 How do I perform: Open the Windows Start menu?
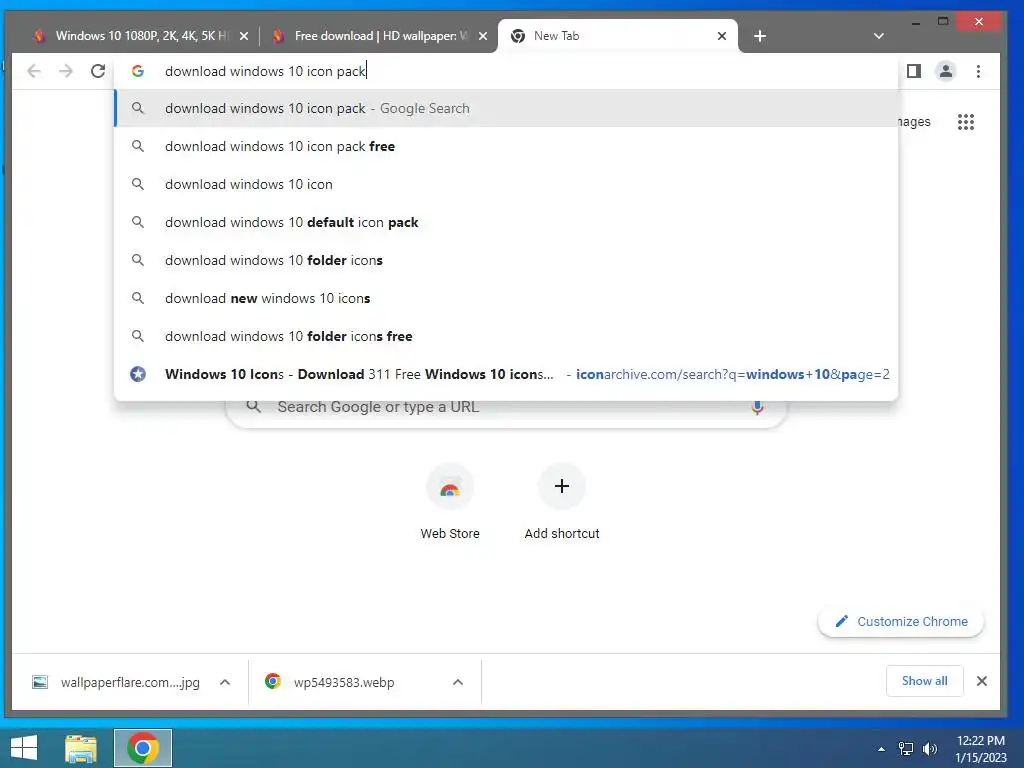24,748
